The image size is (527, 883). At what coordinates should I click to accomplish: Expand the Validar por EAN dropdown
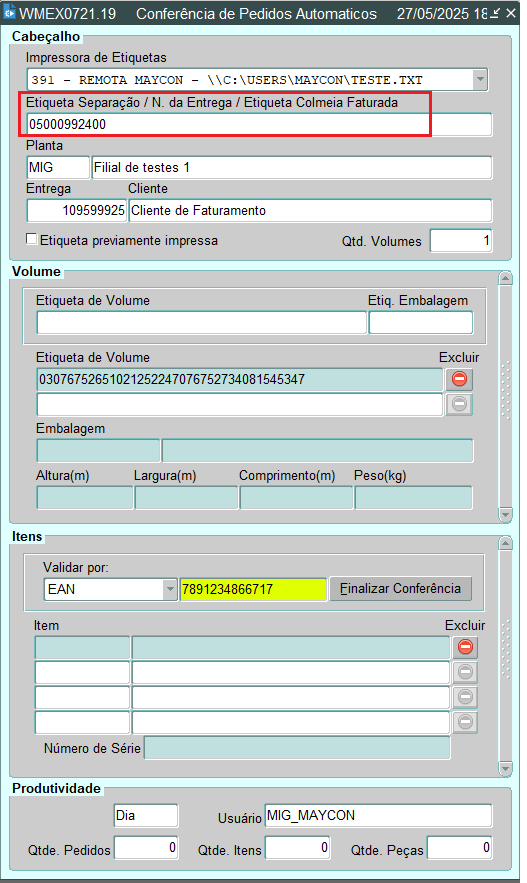(x=169, y=590)
